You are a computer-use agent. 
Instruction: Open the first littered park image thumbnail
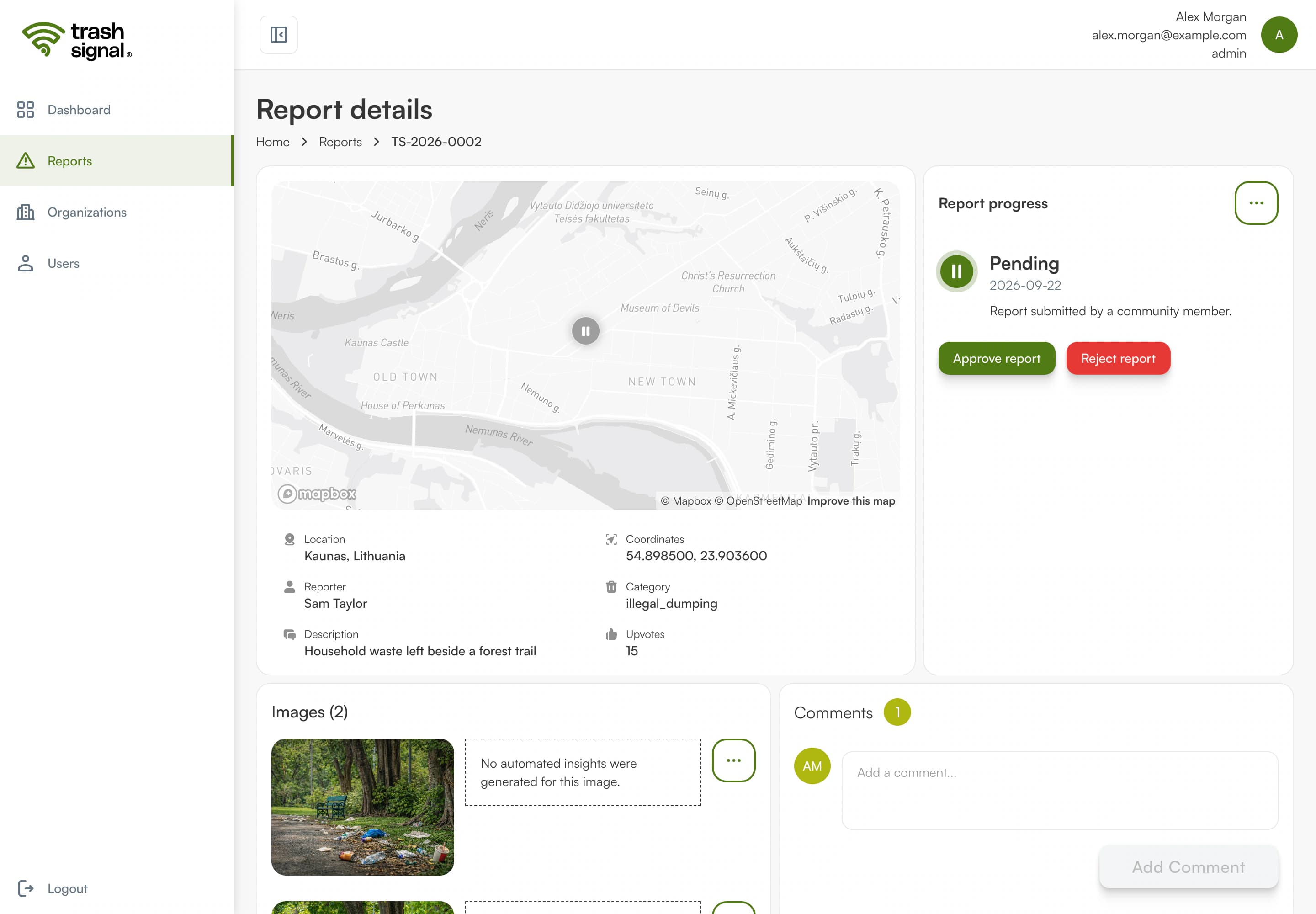pos(362,807)
